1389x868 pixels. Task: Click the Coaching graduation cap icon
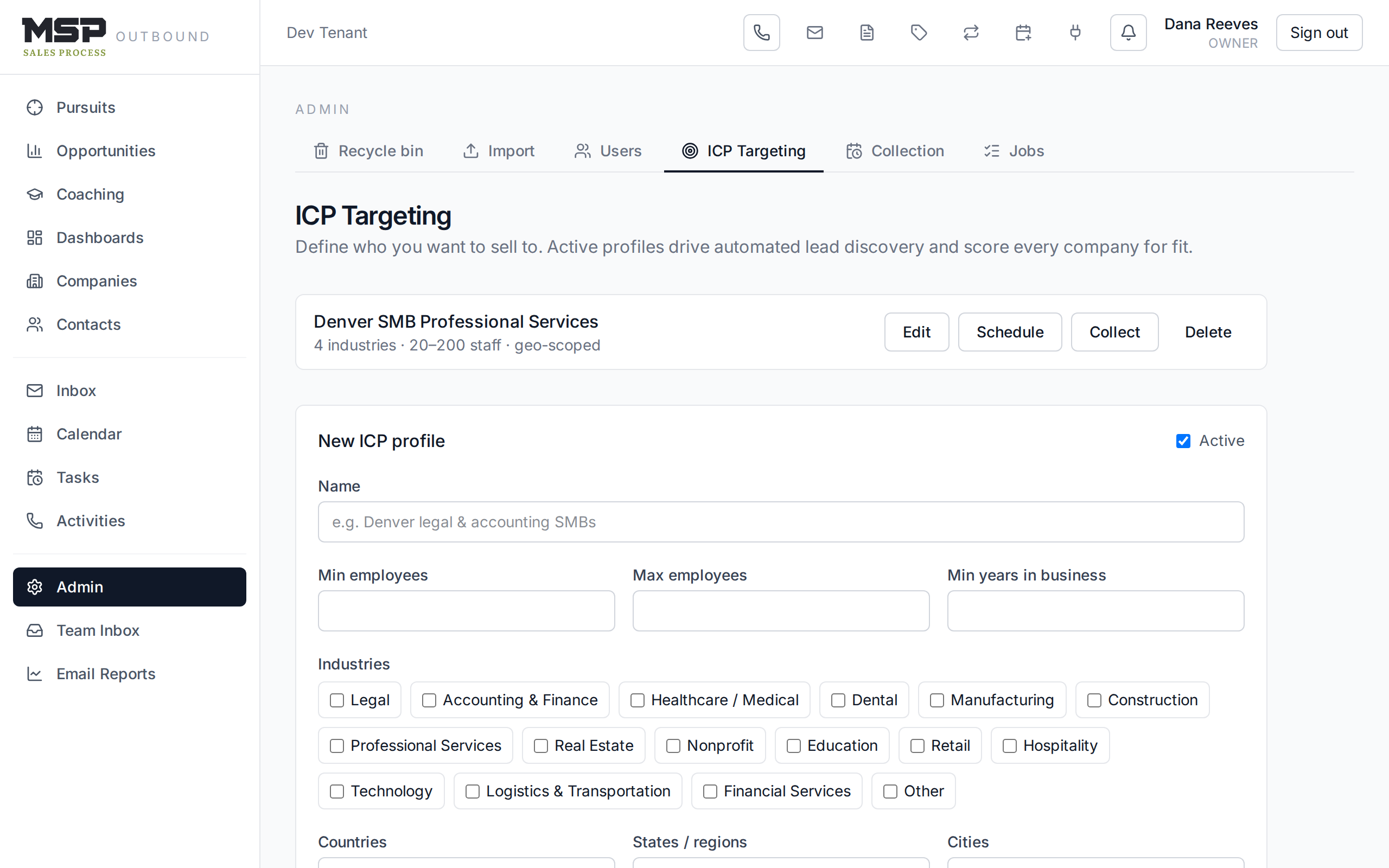(x=35, y=194)
